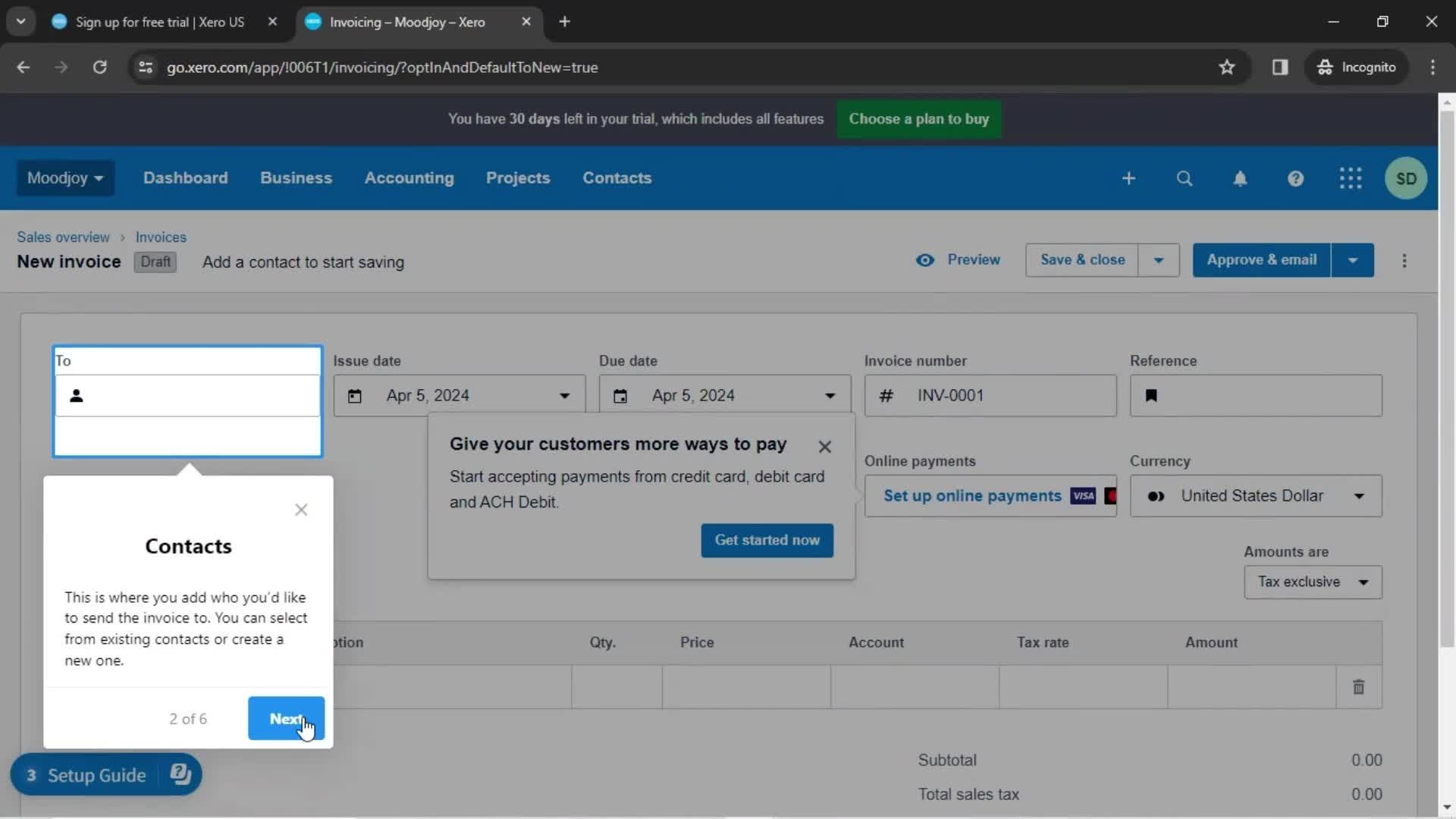Viewport: 1456px width, 819px height.
Task: Open the Dashboard menu
Action: click(185, 178)
